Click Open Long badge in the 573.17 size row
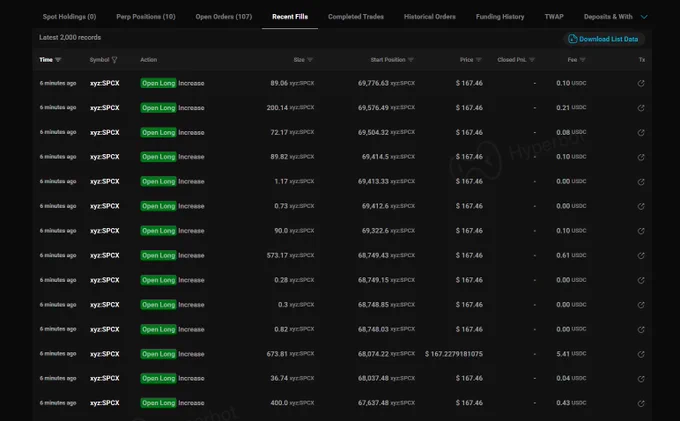This screenshot has height=421, width=680. 158,256
